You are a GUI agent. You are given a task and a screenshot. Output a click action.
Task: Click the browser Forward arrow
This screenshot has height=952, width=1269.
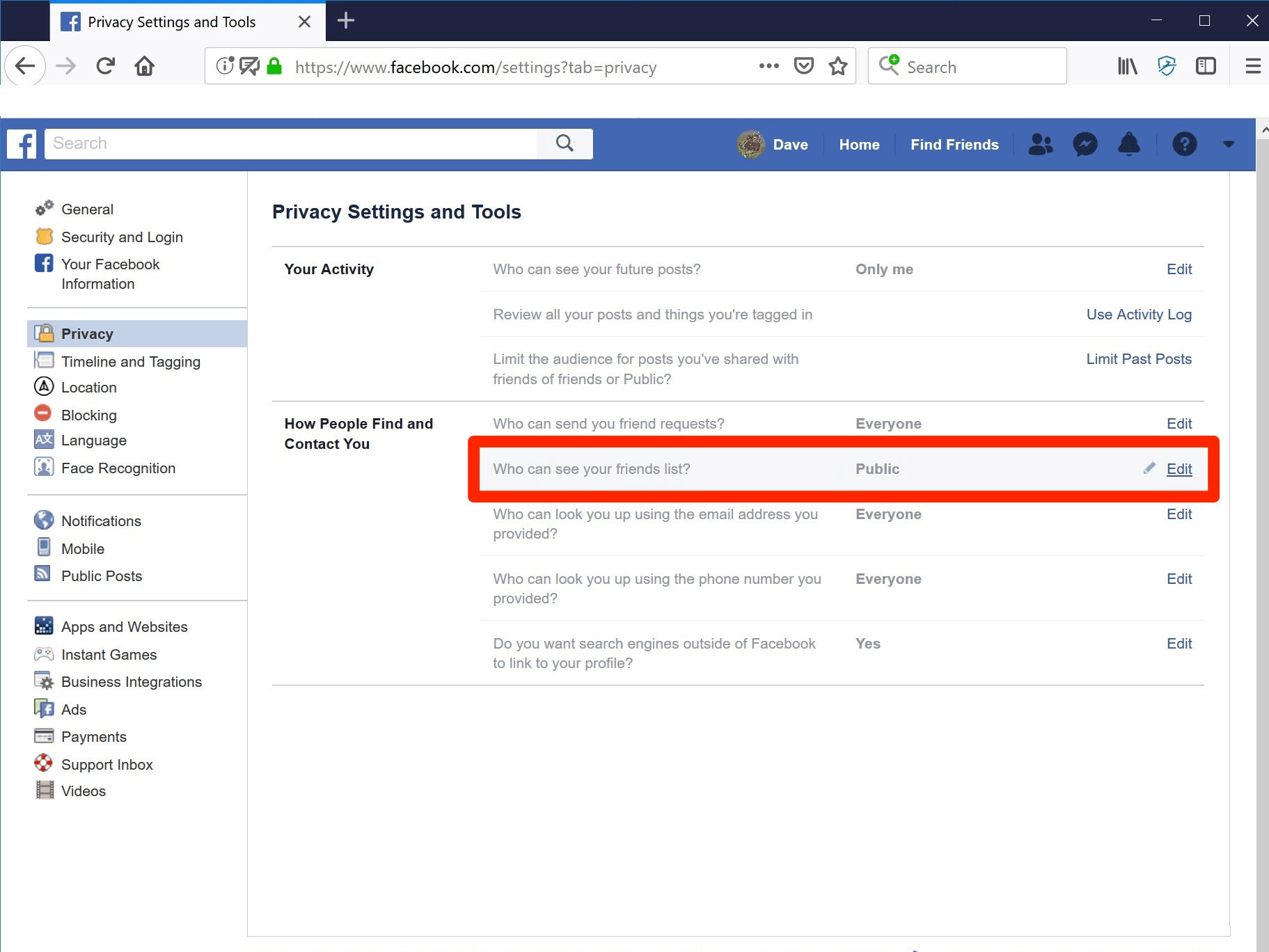[x=66, y=66]
